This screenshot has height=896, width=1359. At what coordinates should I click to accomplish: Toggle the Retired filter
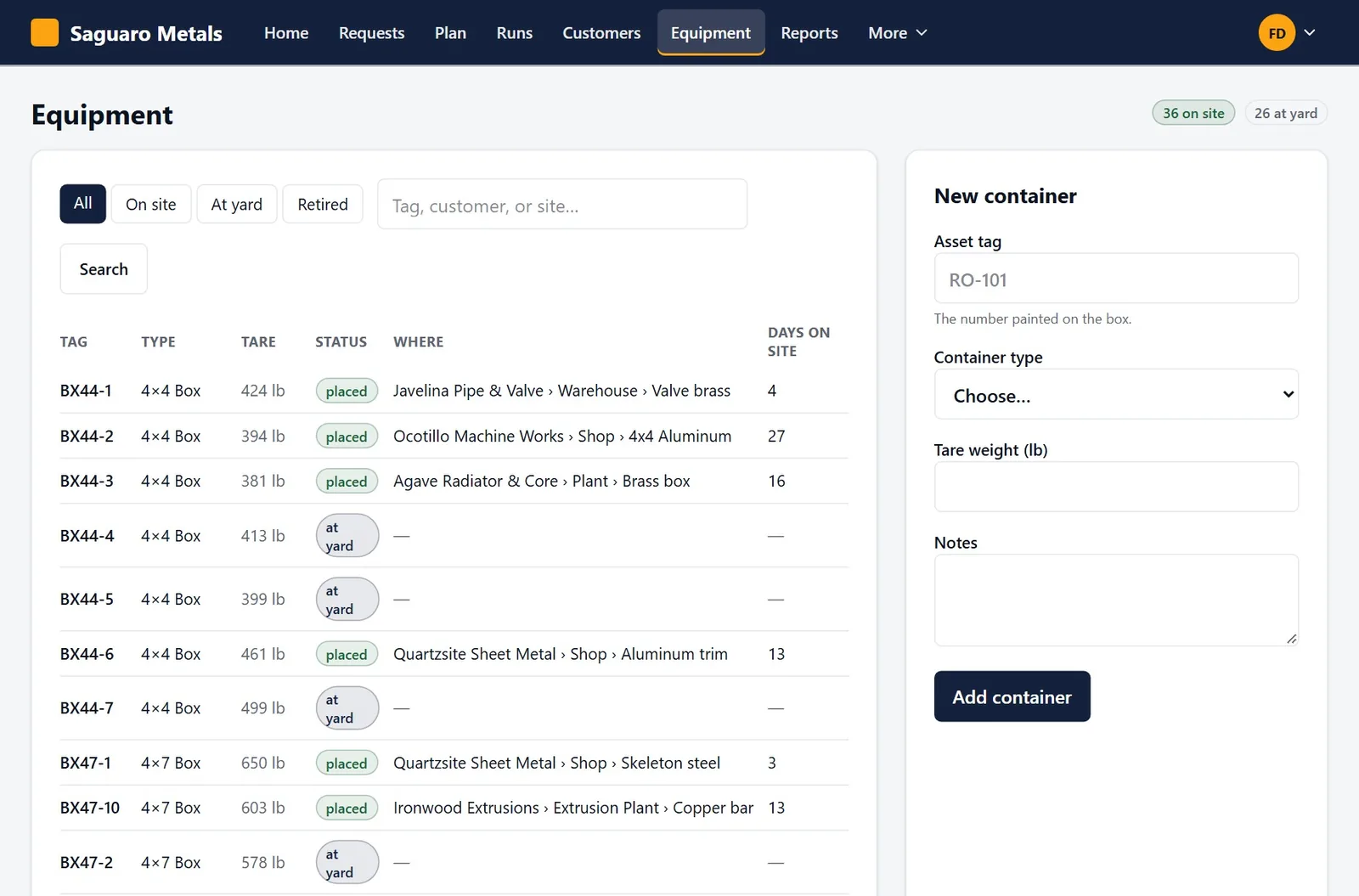coord(323,204)
